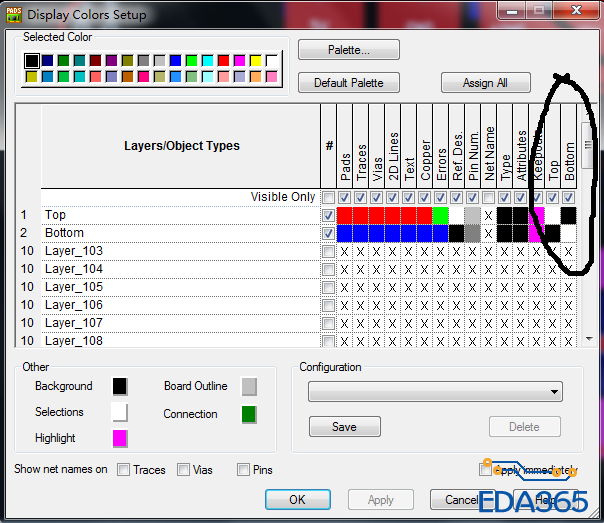The image size is (604, 523).
Task: Save the color configuration
Action: [345, 426]
